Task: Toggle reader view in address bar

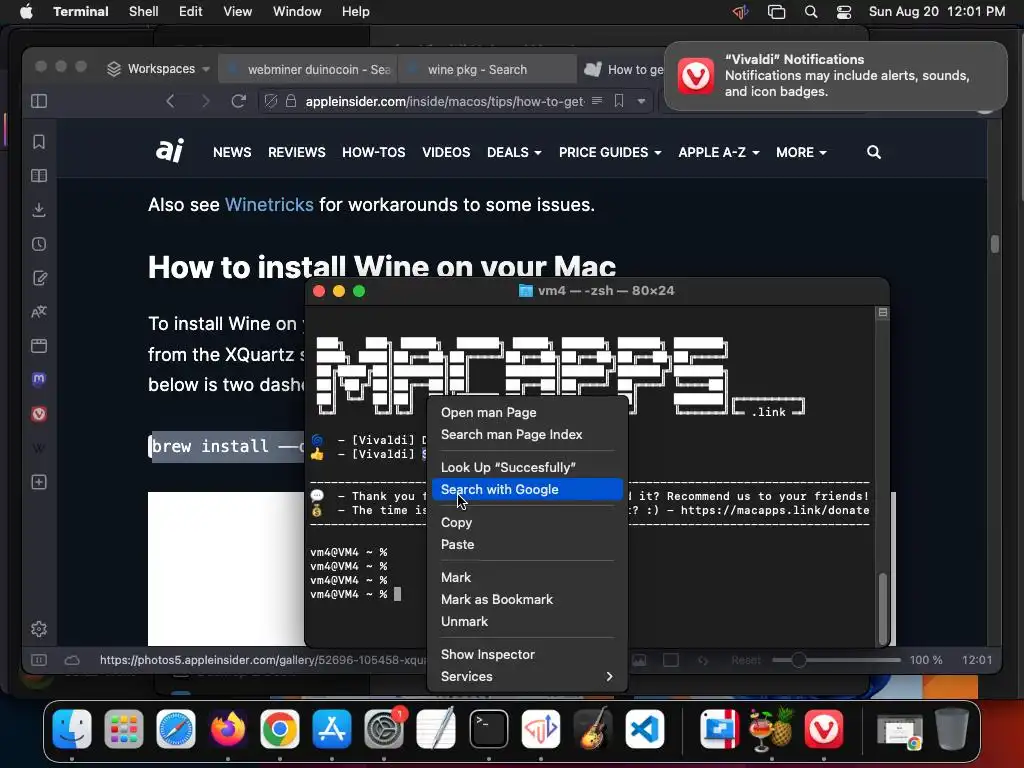Action: (x=597, y=101)
